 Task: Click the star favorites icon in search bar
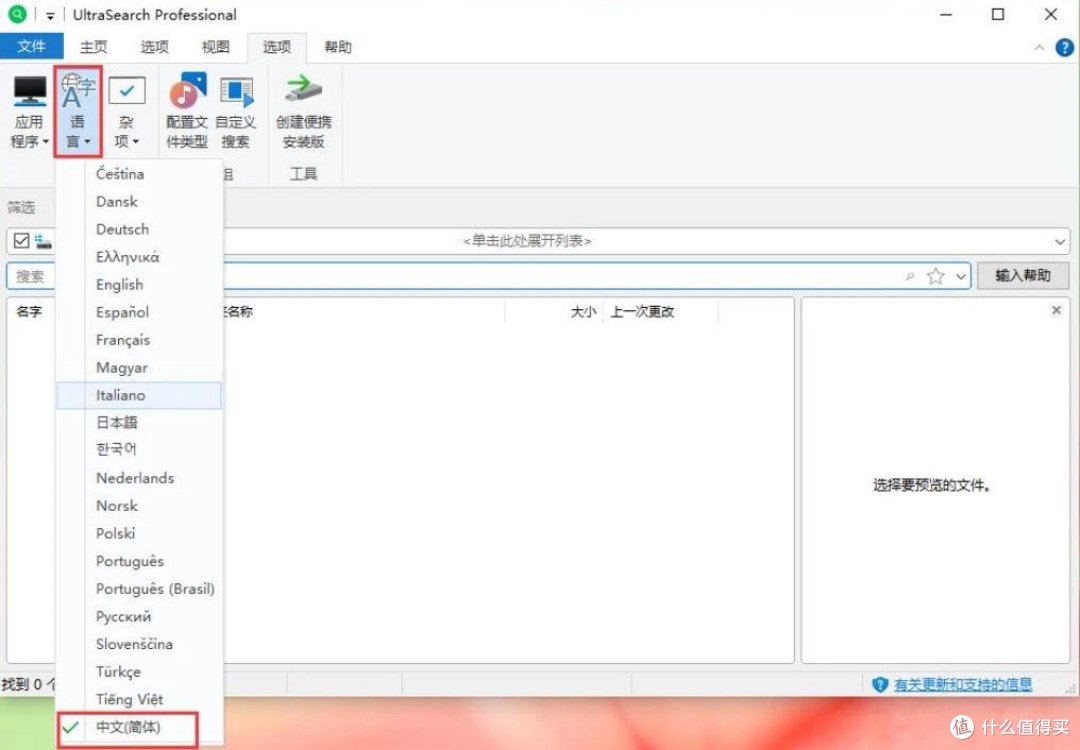click(935, 276)
